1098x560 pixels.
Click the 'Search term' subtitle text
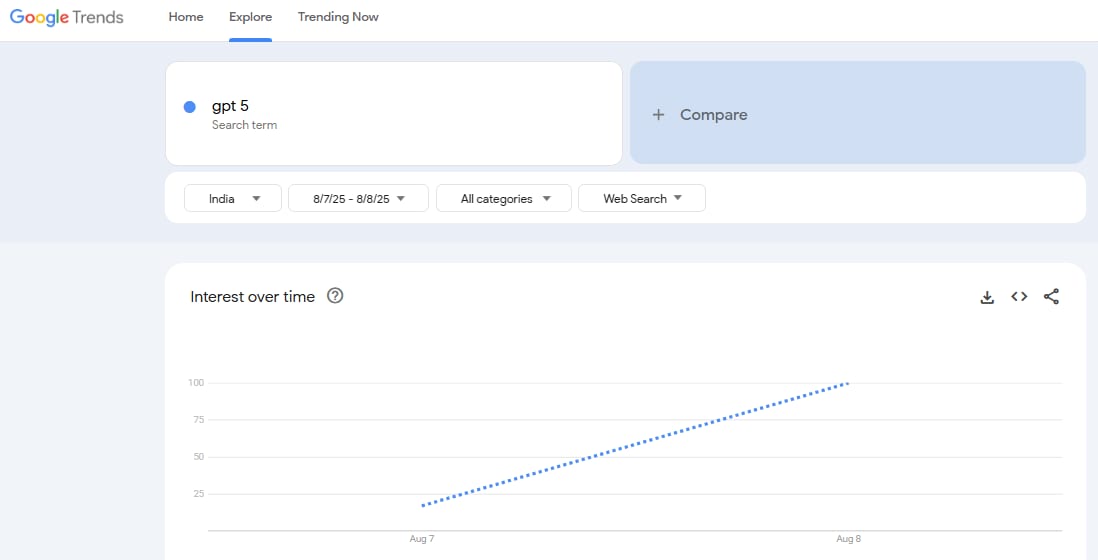(x=244, y=125)
